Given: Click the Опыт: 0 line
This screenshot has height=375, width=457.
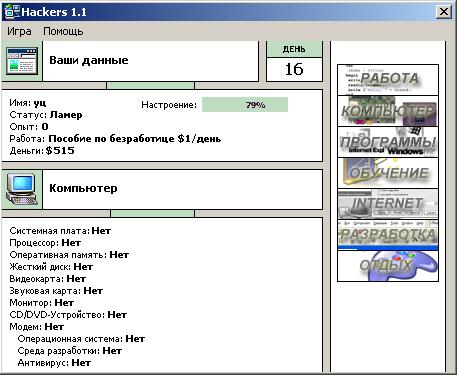Looking at the screenshot, I should click(29, 127).
